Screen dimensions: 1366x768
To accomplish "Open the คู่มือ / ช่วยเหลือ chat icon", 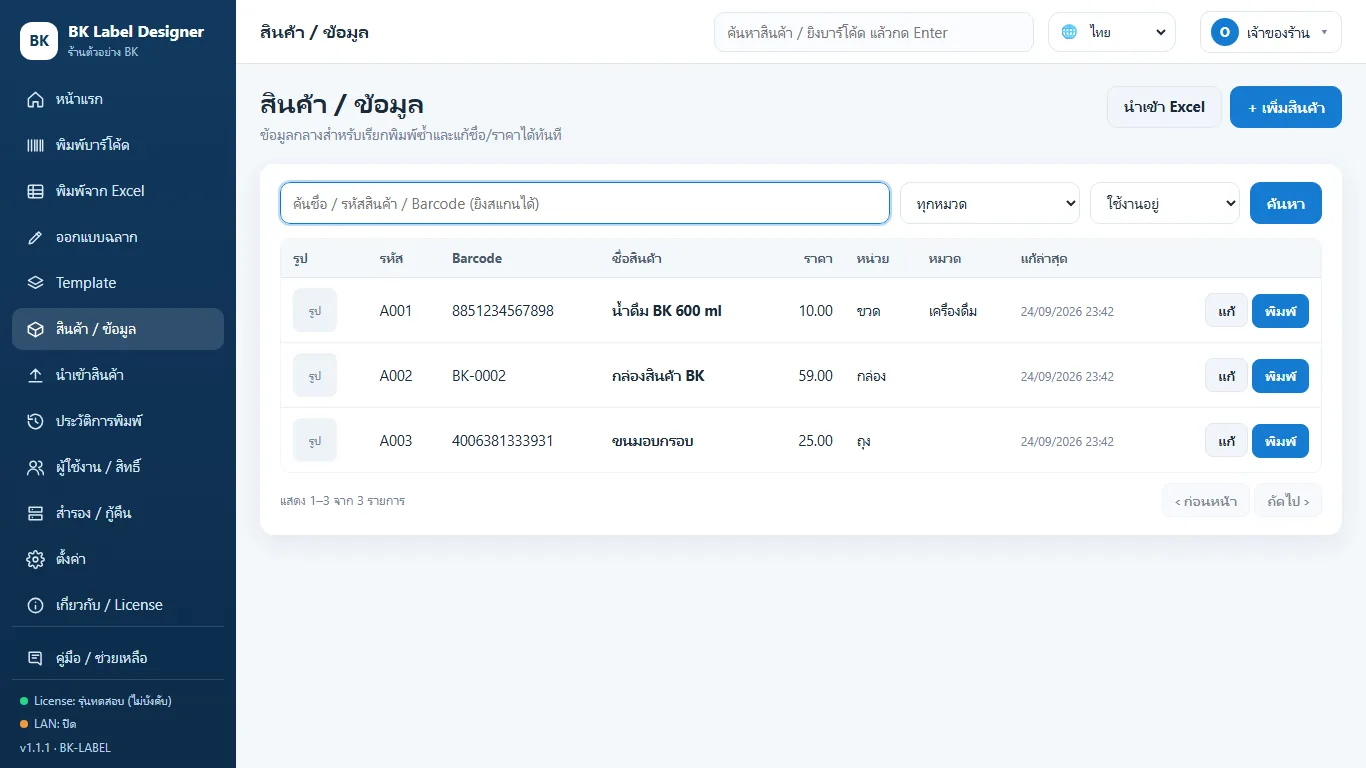I will coord(36,658).
